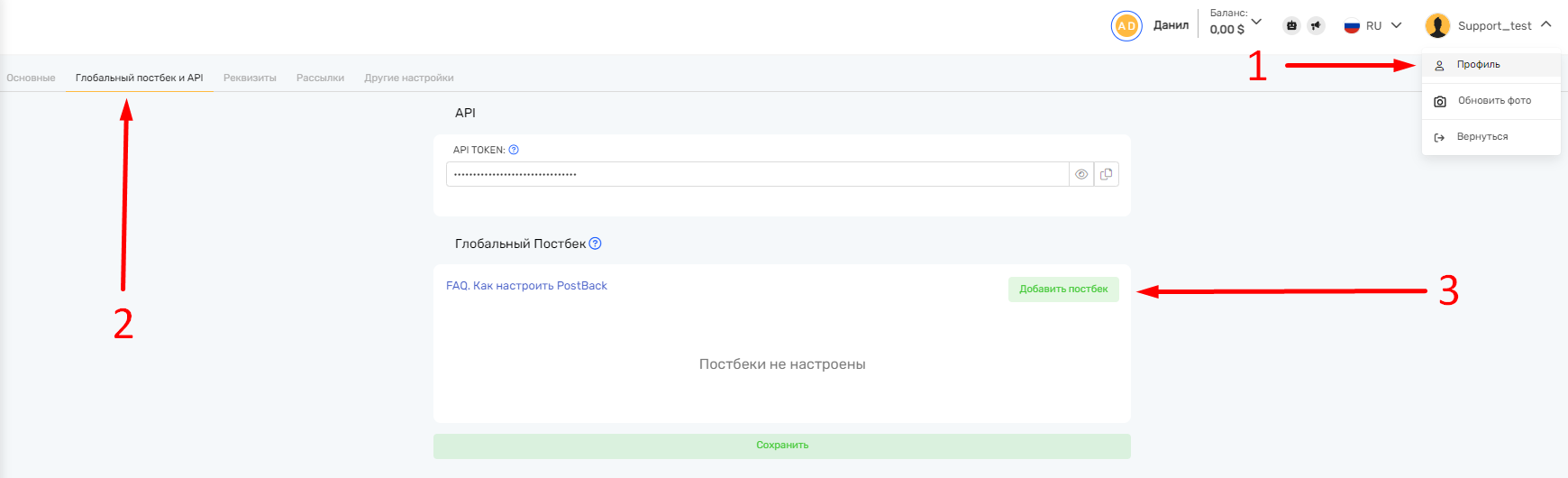
Task: Open the RU language dropdown chevron
Action: [x=1396, y=25]
